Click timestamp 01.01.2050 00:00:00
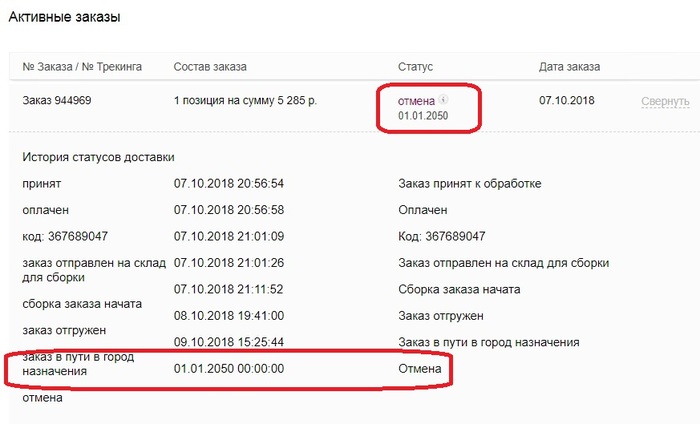Screen dimensions: 700x424 pos(229,370)
